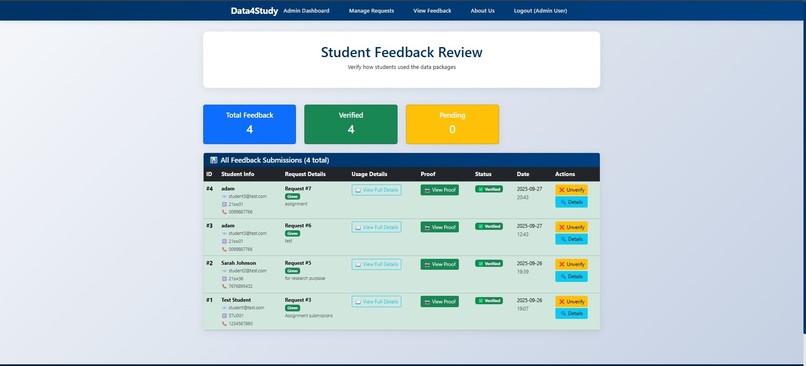Select the Proof column header
Viewport: 806px width, 366px height.
pyautogui.click(x=428, y=174)
